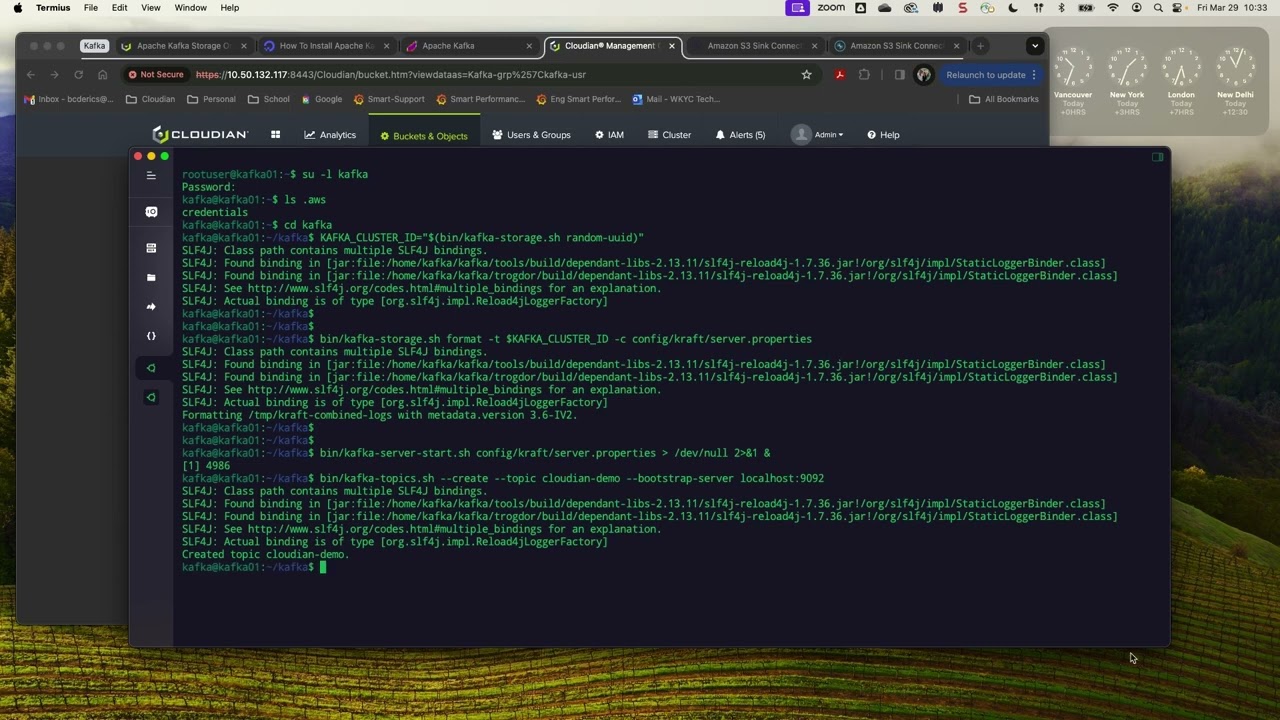Open the Inbox Gmail bookmark
Screen dimensions: 1280x720
[x=69, y=99]
